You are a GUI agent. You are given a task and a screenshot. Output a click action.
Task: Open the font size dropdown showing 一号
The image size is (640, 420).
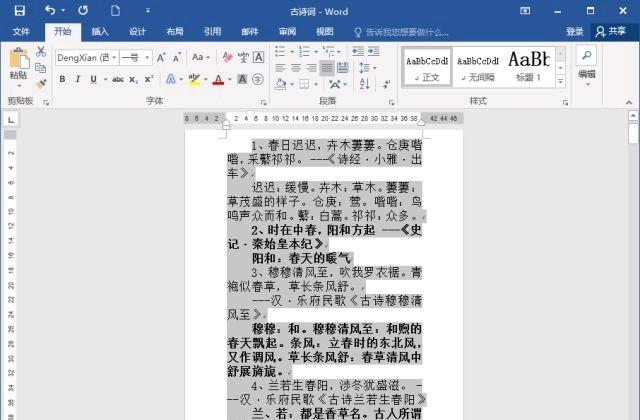coord(147,58)
